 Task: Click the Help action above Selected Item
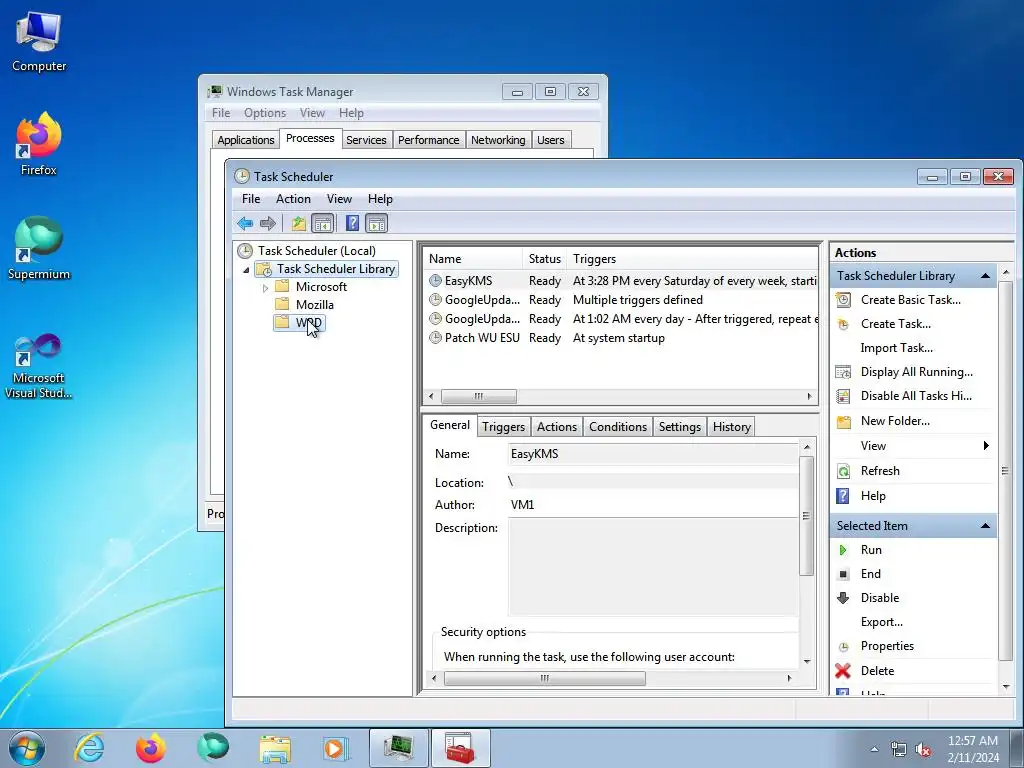873,496
